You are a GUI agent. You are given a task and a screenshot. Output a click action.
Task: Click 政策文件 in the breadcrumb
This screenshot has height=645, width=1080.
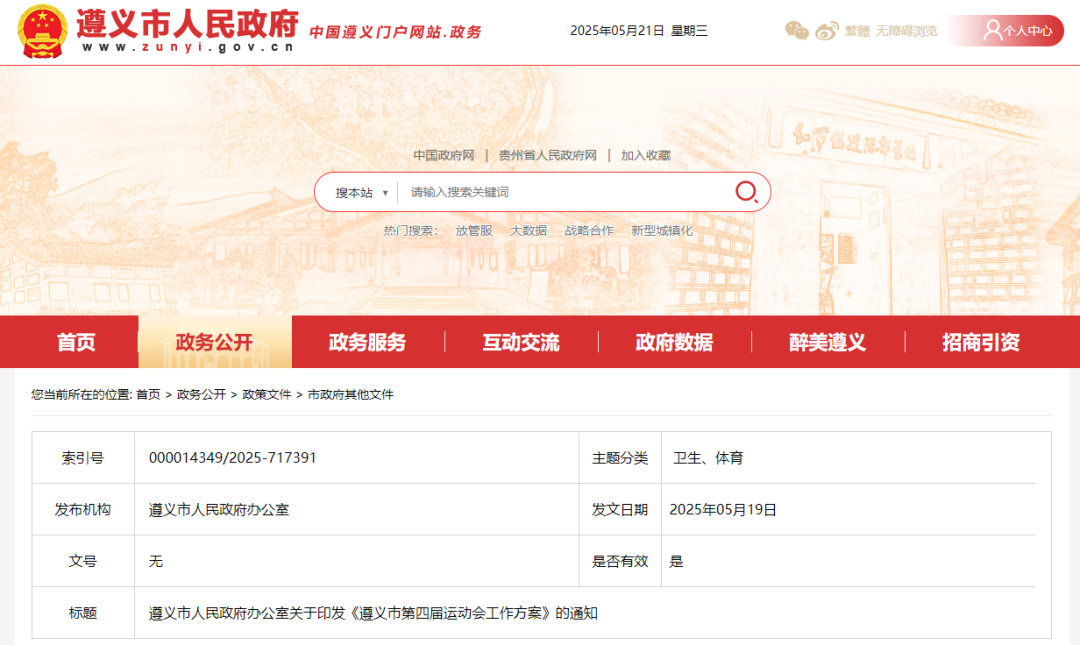click(266, 395)
